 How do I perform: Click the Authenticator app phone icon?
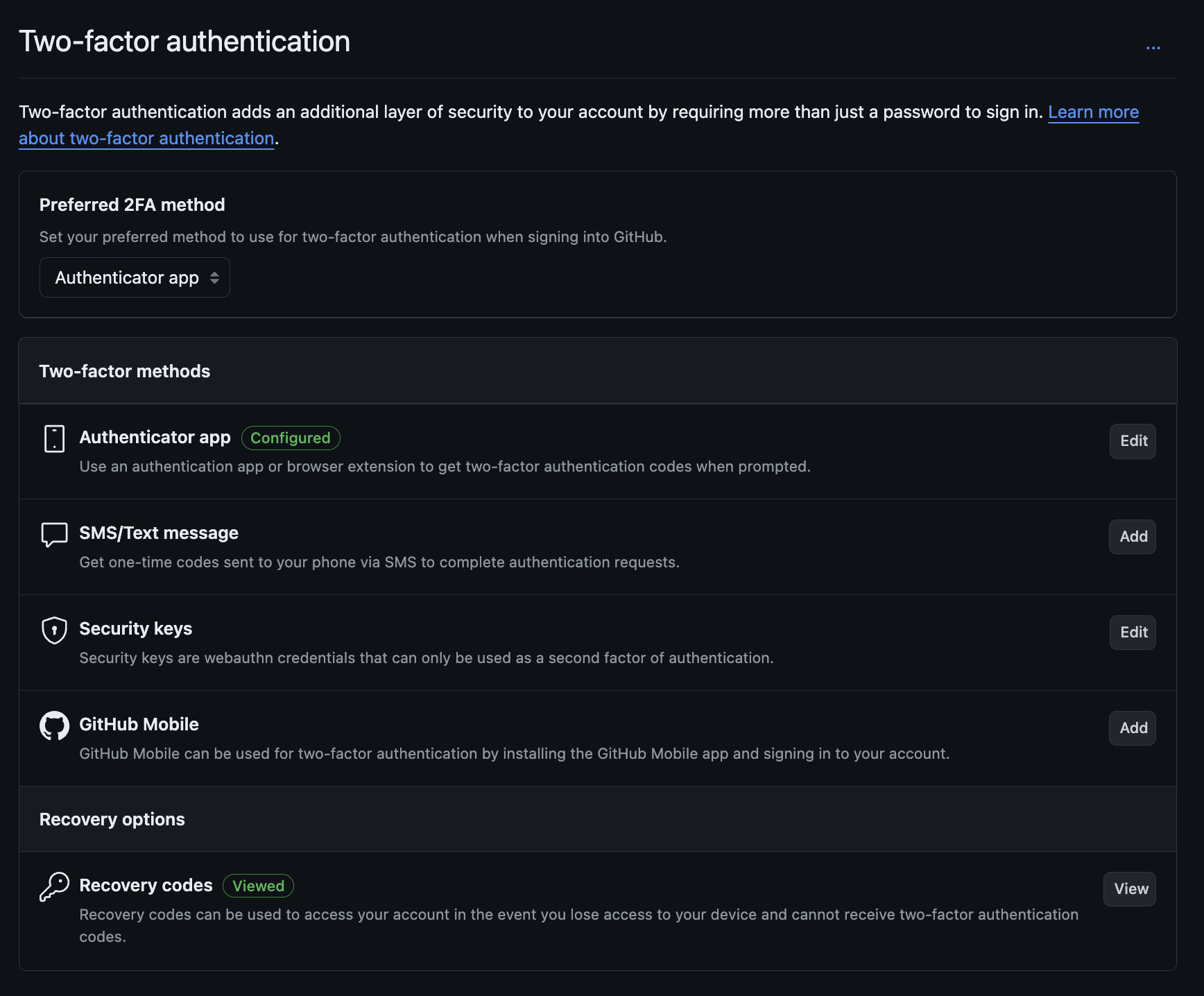[54, 439]
